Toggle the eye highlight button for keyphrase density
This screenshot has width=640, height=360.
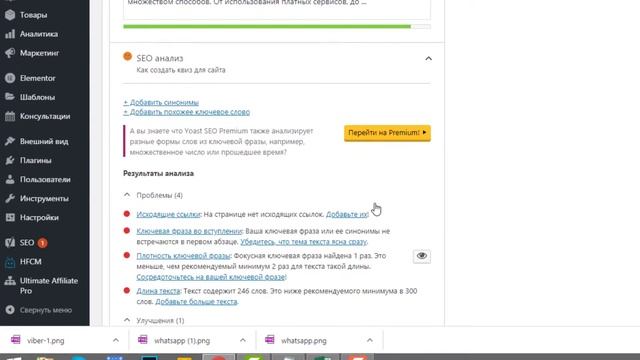pos(422,256)
